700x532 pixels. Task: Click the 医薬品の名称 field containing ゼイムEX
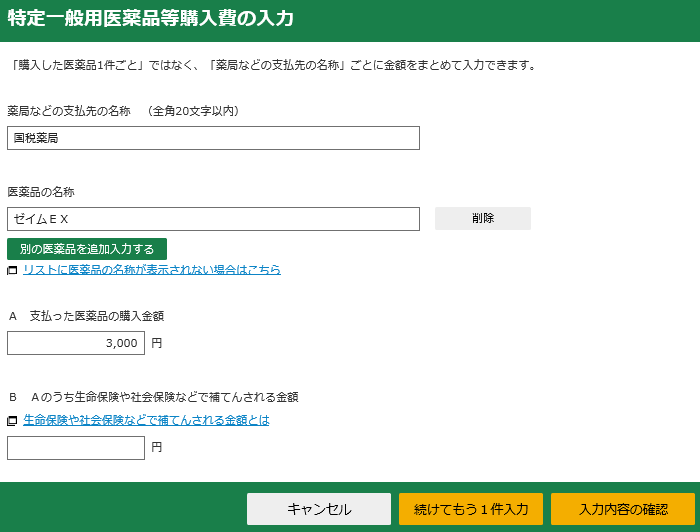tap(213, 219)
